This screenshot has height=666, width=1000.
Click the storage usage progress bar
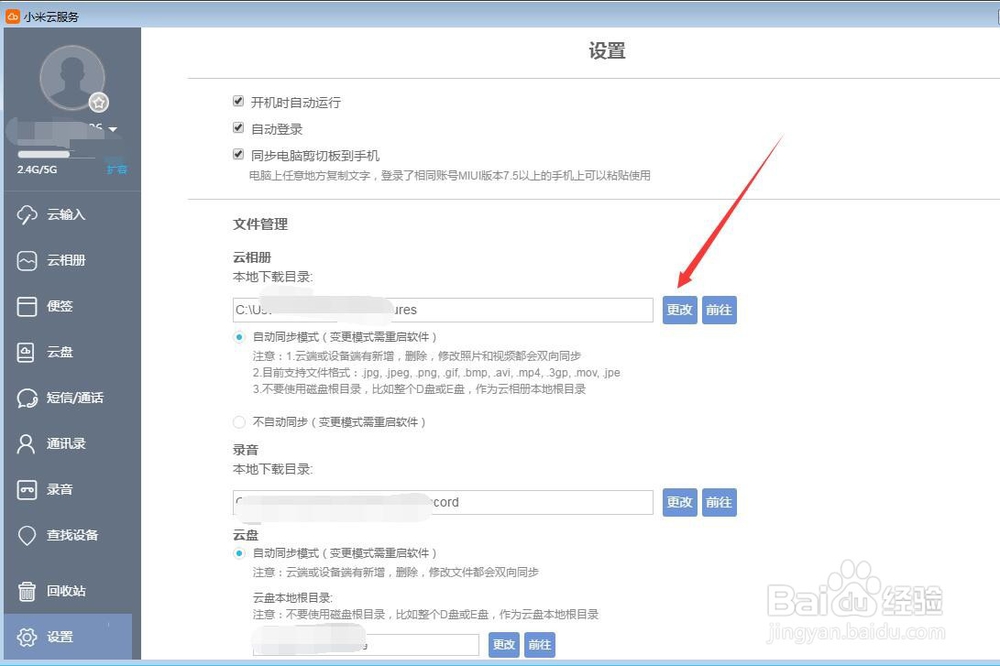point(56,154)
